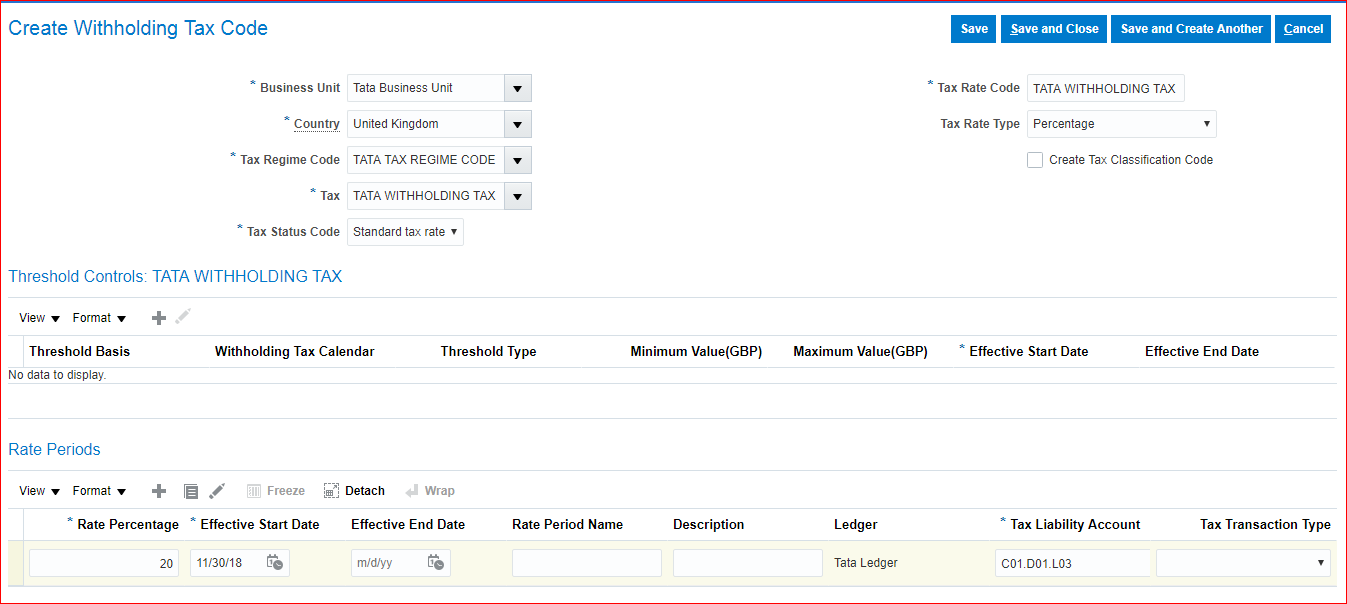Add a new row in Threshold Controls
The image size is (1347, 604).
[158, 318]
